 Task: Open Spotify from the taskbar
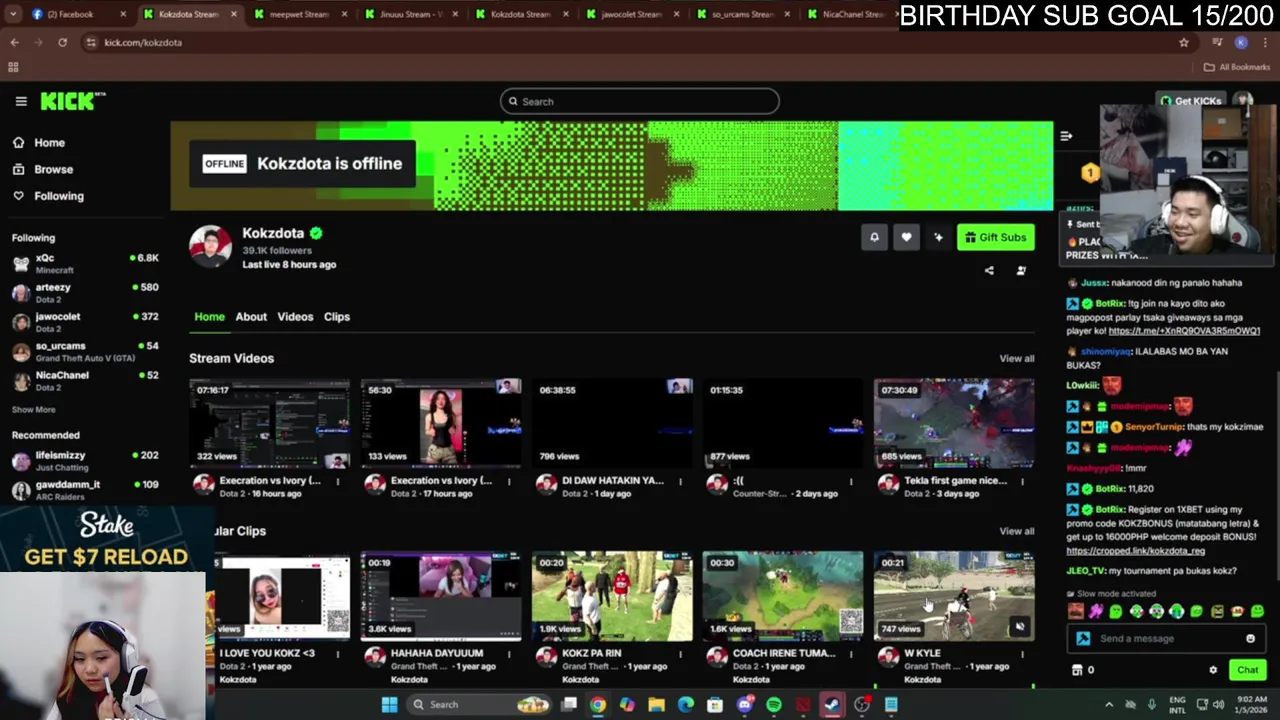pos(774,705)
